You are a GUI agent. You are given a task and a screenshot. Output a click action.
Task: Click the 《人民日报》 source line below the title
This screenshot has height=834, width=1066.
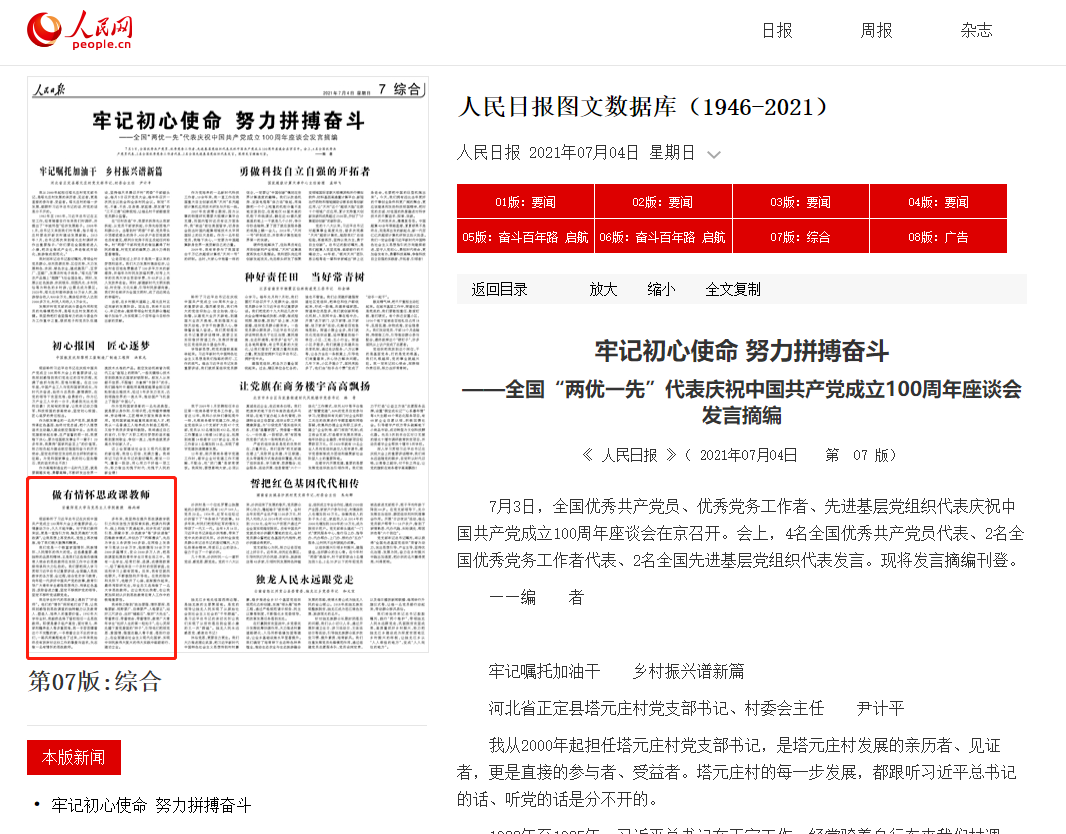click(740, 455)
